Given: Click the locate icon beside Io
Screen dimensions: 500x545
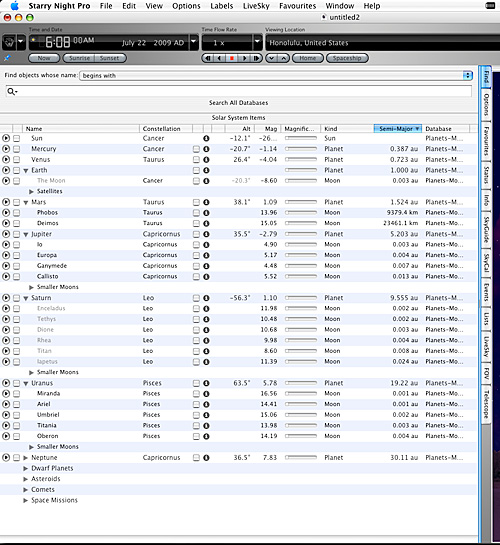Looking at the screenshot, I should pos(6,244).
